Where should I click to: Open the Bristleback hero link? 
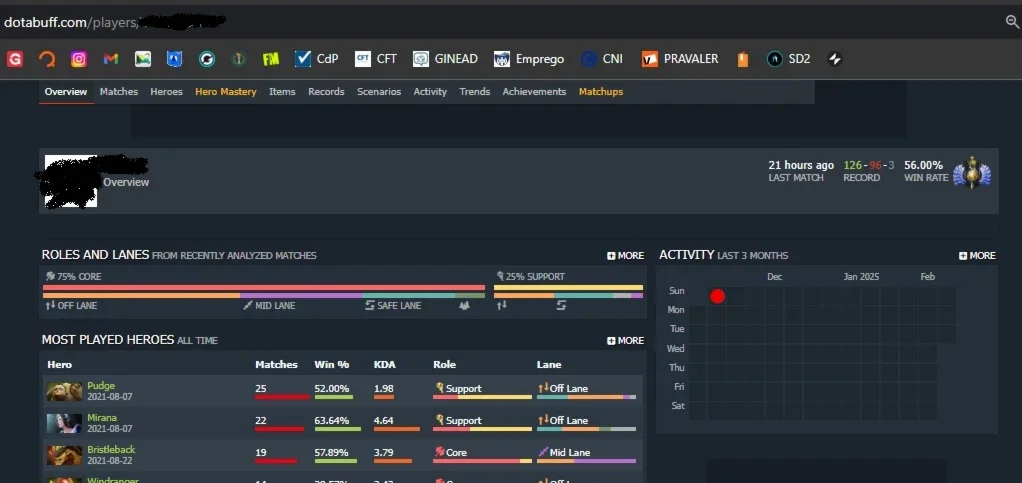coord(111,450)
